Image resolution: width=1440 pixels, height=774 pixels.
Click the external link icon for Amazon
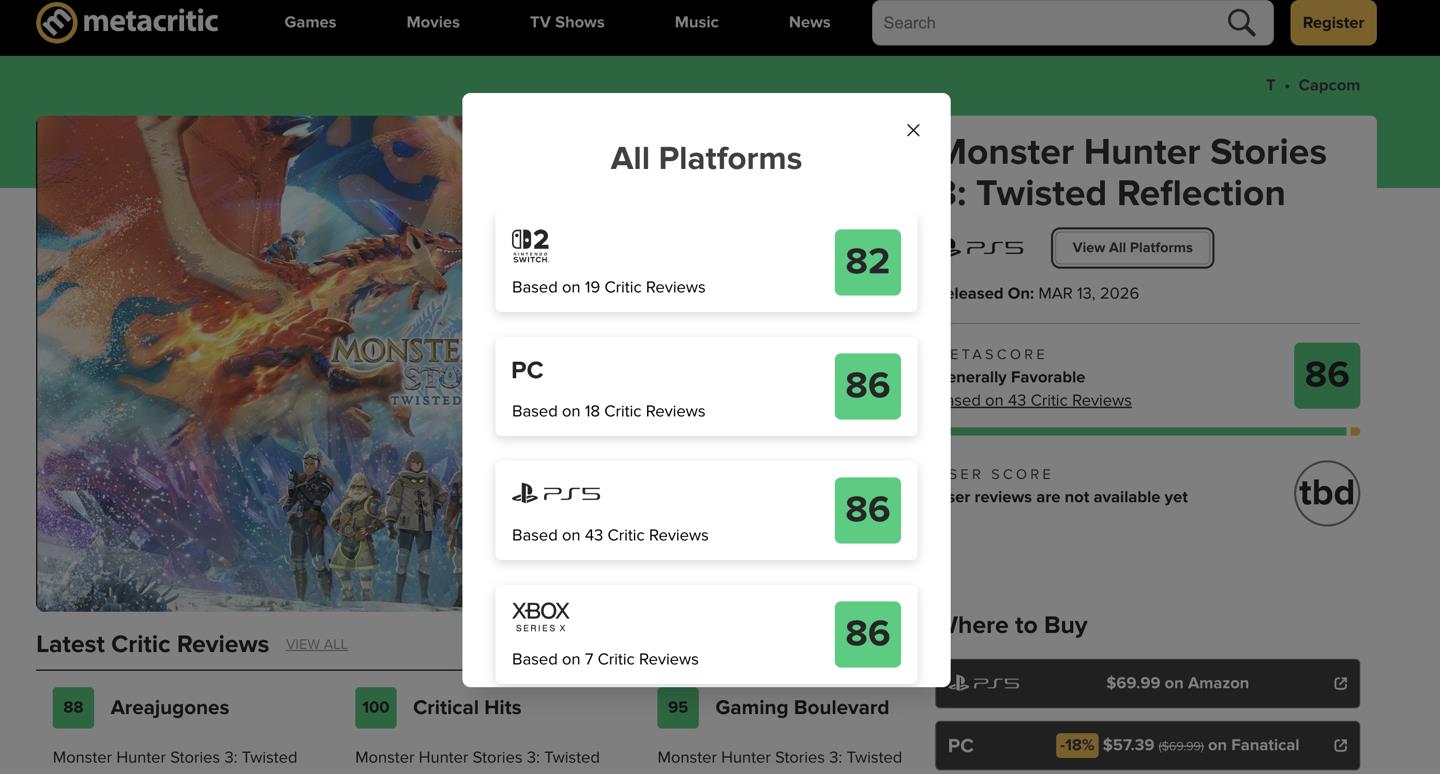coord(1340,683)
